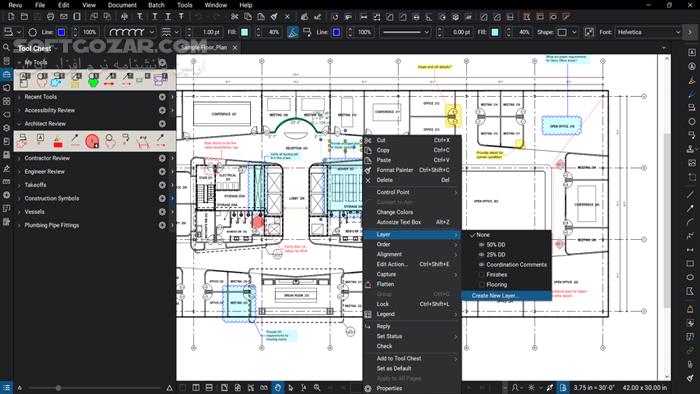The height and width of the screenshot is (394, 700).
Task: Open Recent Tools settings gear
Action: click(x=162, y=97)
